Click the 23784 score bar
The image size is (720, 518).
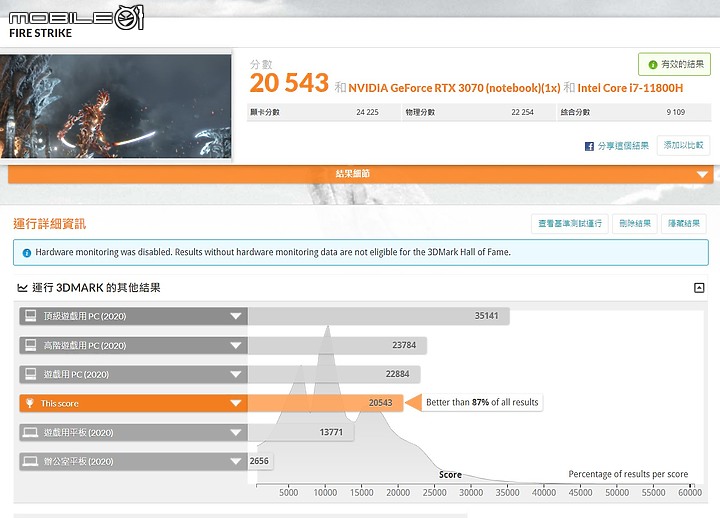coord(337,345)
